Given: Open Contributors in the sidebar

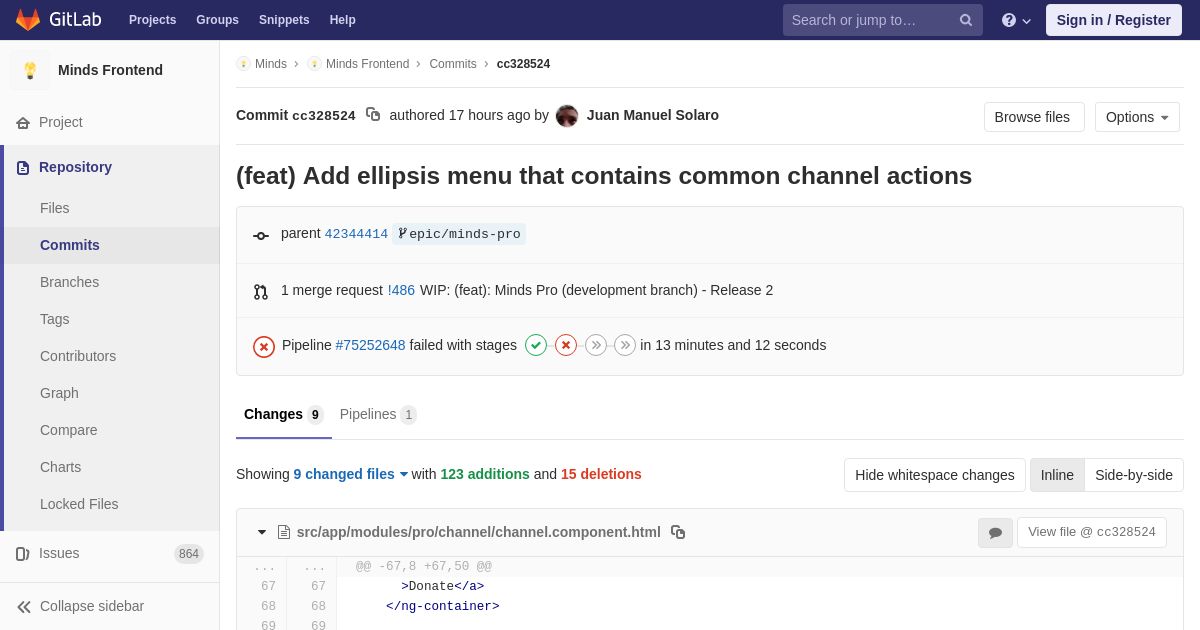Looking at the screenshot, I should 112,356.
